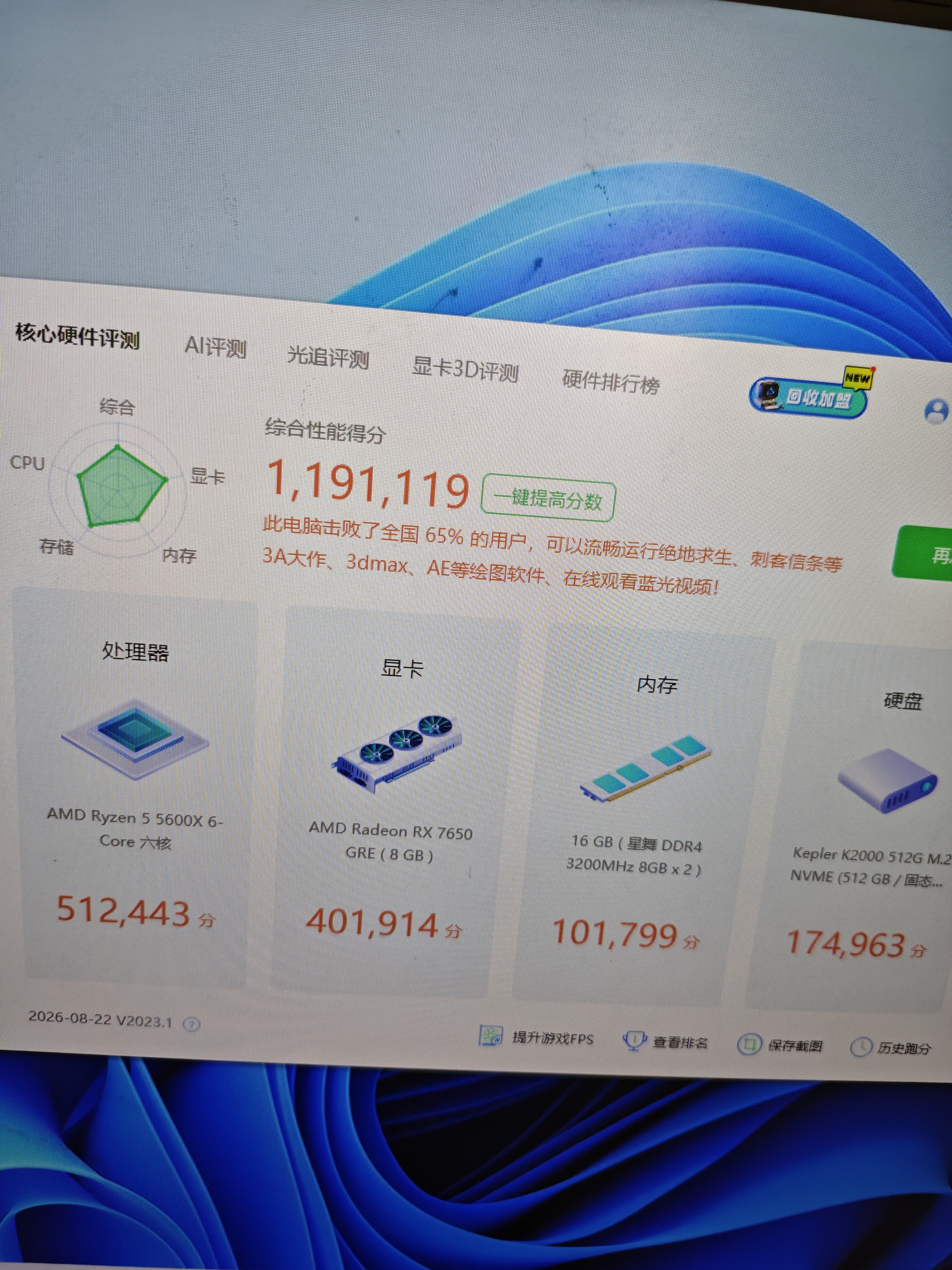Image resolution: width=952 pixels, height=1270 pixels.
Task: Click the 16 GB DDR4 3200MHz text
Action: (x=635, y=855)
